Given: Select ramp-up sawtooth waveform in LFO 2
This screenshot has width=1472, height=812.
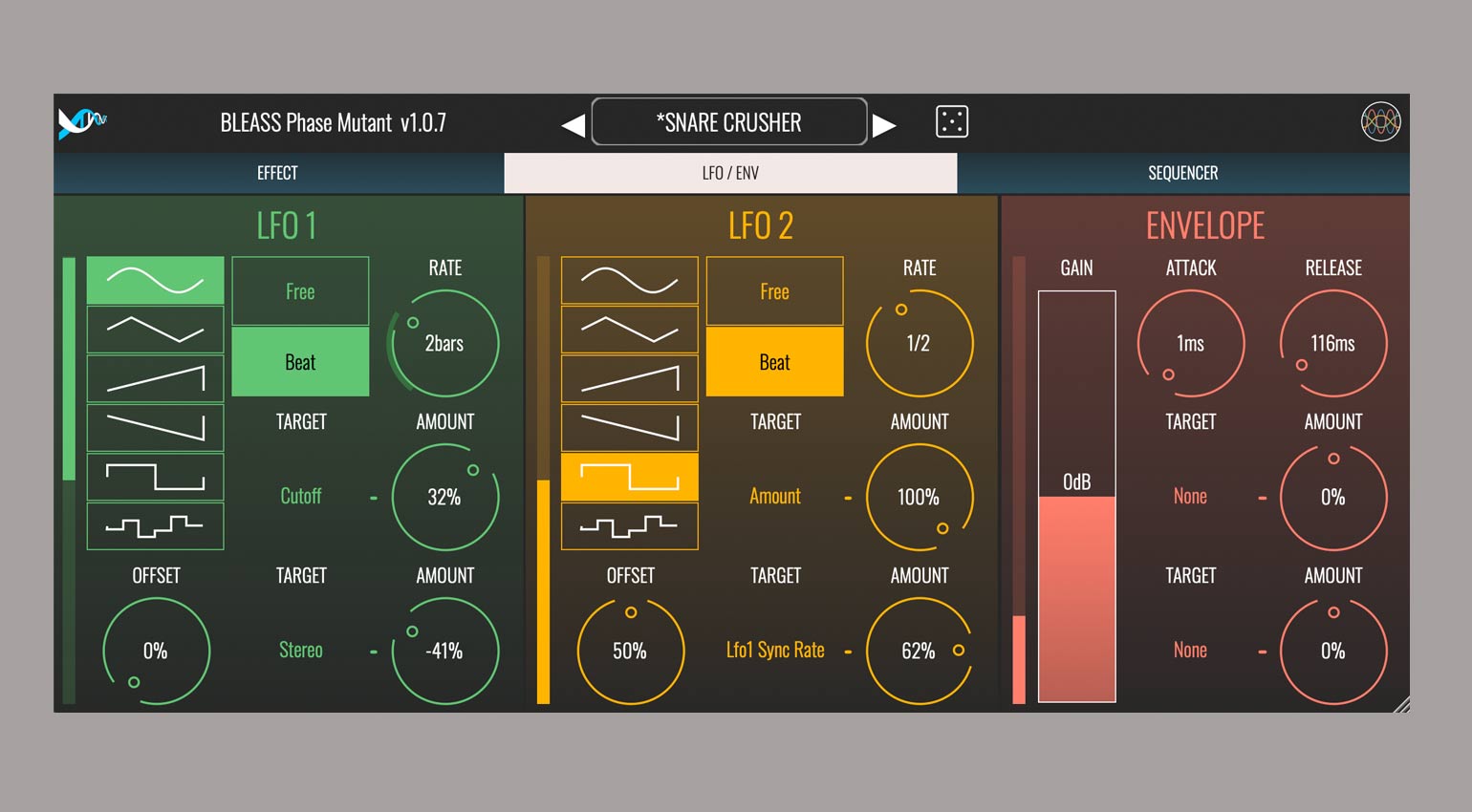Looking at the screenshot, I should click(x=629, y=379).
